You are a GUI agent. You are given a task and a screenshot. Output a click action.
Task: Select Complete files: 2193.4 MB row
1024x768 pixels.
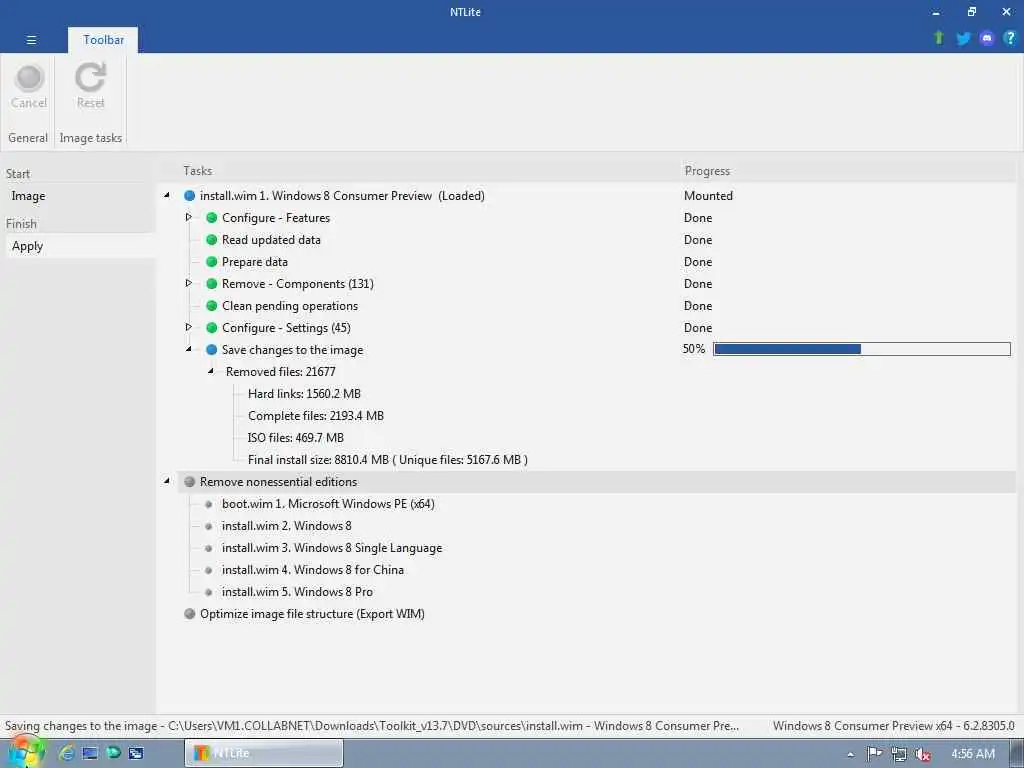click(316, 416)
